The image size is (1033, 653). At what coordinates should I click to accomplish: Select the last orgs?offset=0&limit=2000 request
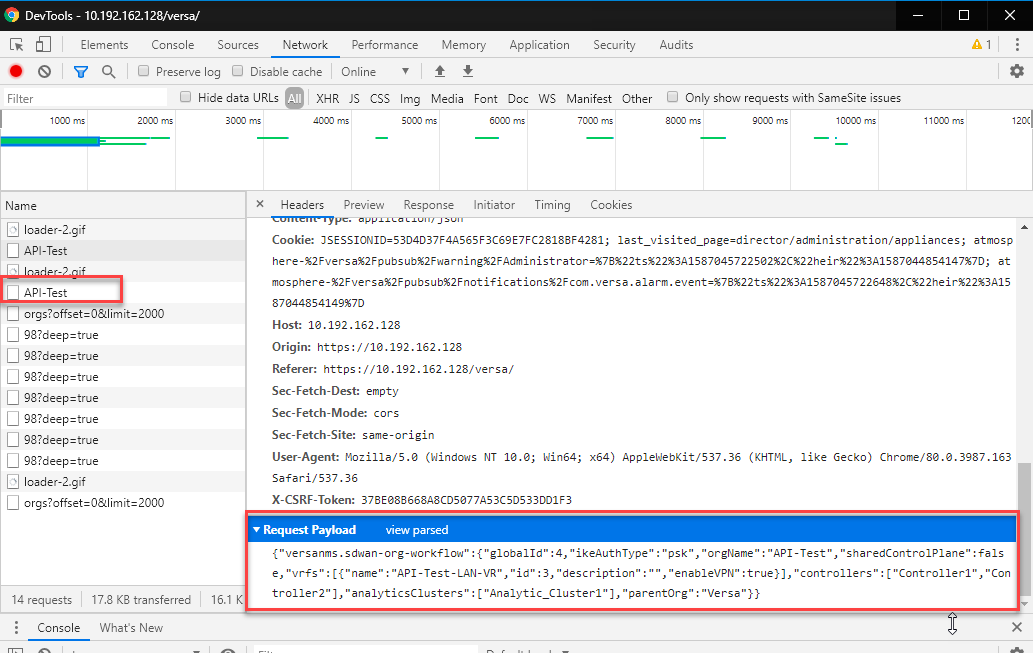(123, 503)
